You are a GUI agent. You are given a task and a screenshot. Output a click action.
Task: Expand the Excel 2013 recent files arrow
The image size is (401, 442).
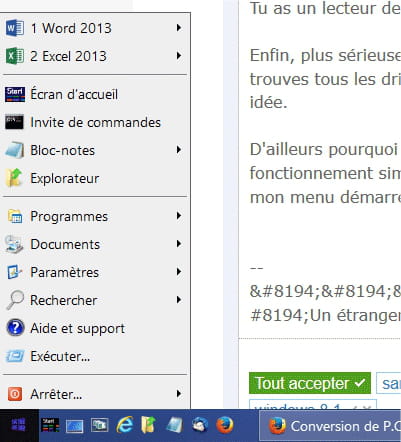(179, 55)
